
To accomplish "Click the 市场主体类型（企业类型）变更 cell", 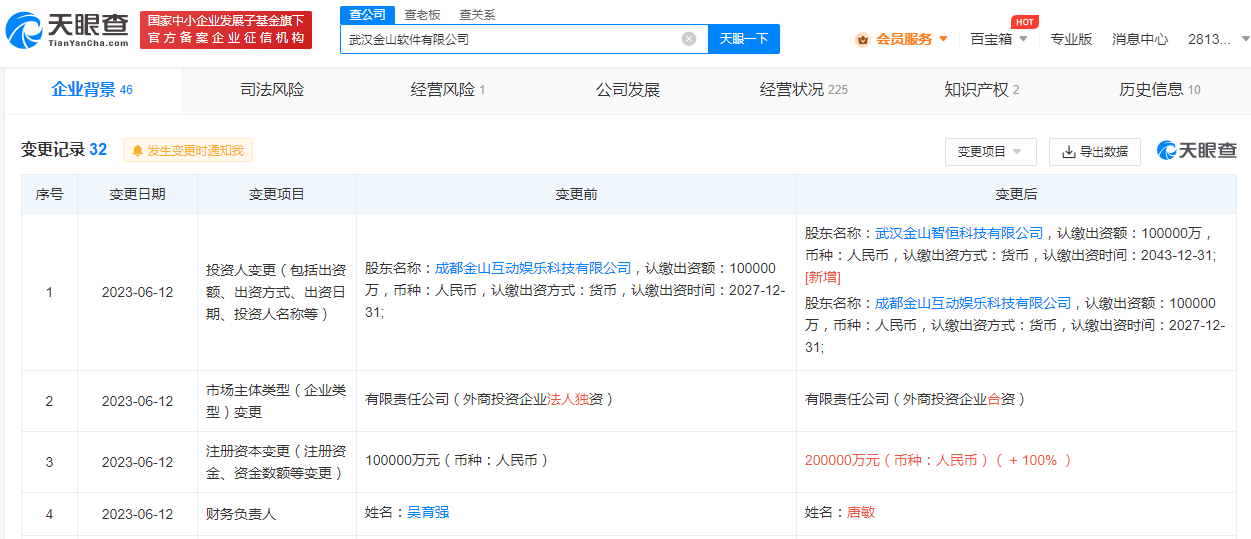I will coord(277,401).
